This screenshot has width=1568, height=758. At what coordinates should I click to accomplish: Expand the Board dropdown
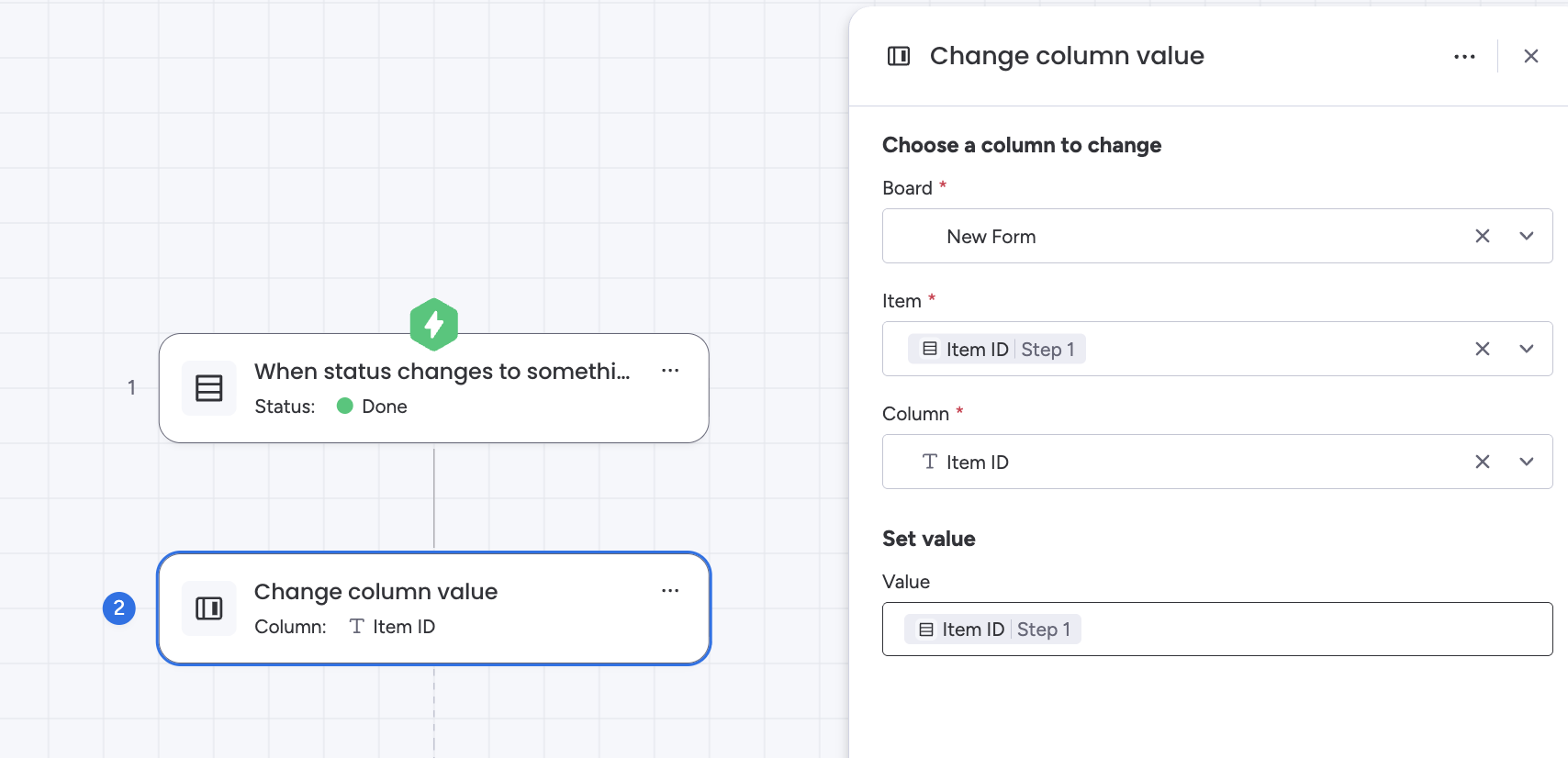pyautogui.click(x=1527, y=236)
